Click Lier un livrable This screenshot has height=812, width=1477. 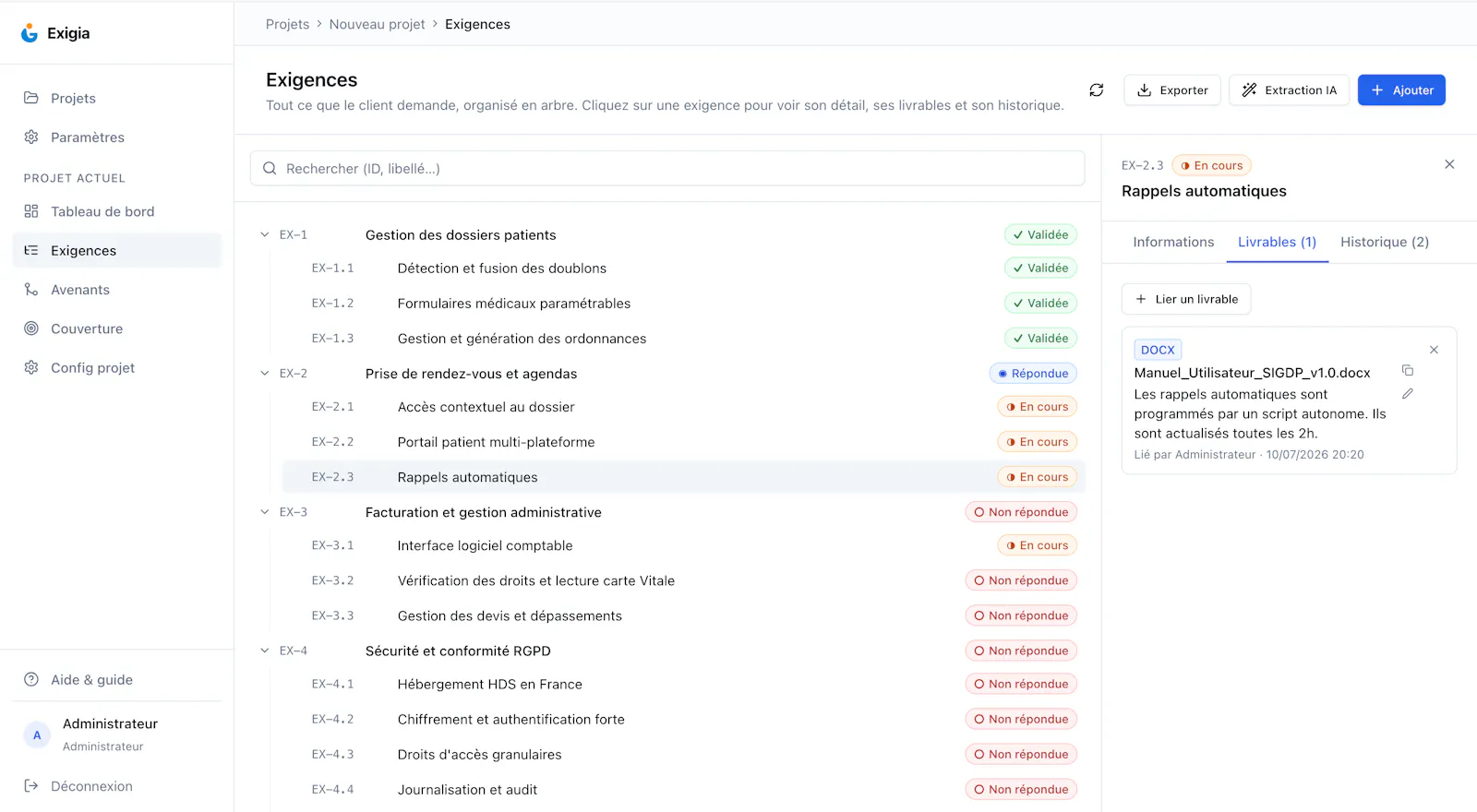[1186, 299]
